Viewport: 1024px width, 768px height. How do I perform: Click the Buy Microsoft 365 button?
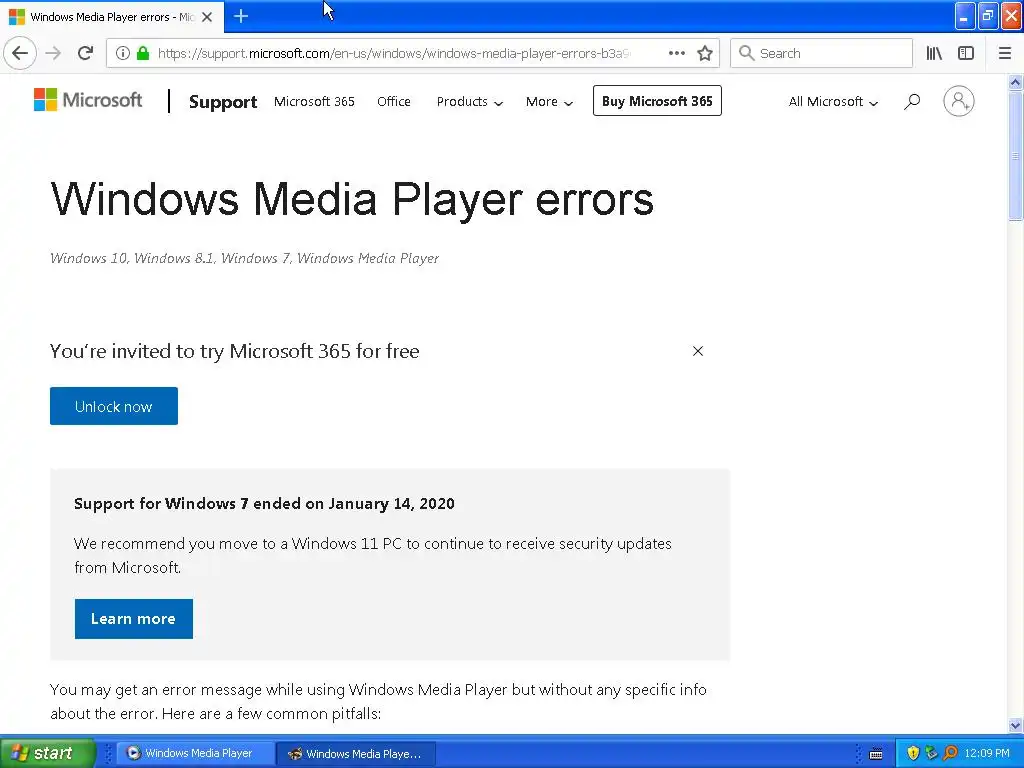point(657,101)
